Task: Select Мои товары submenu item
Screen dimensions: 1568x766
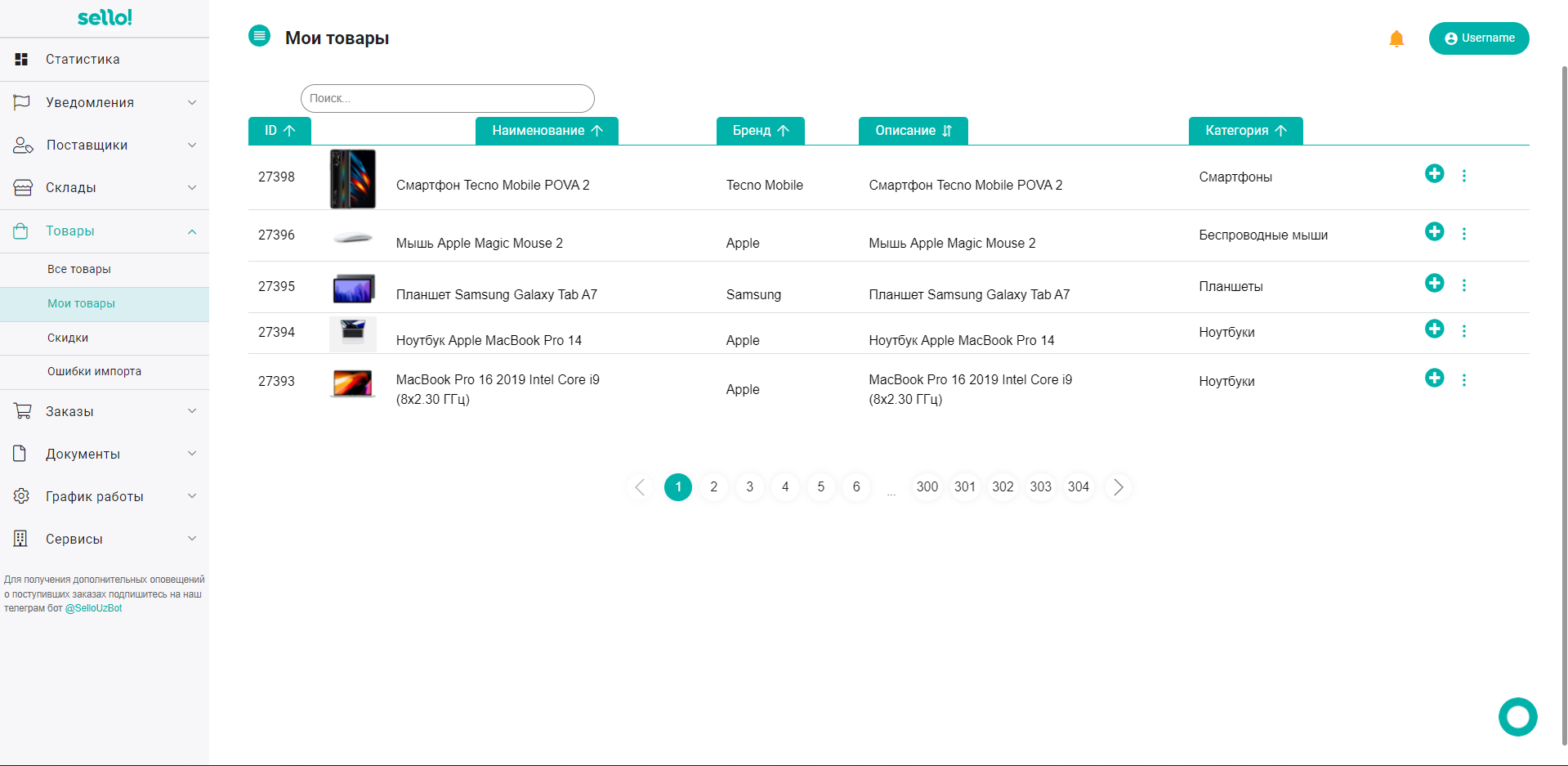Action: (x=105, y=303)
